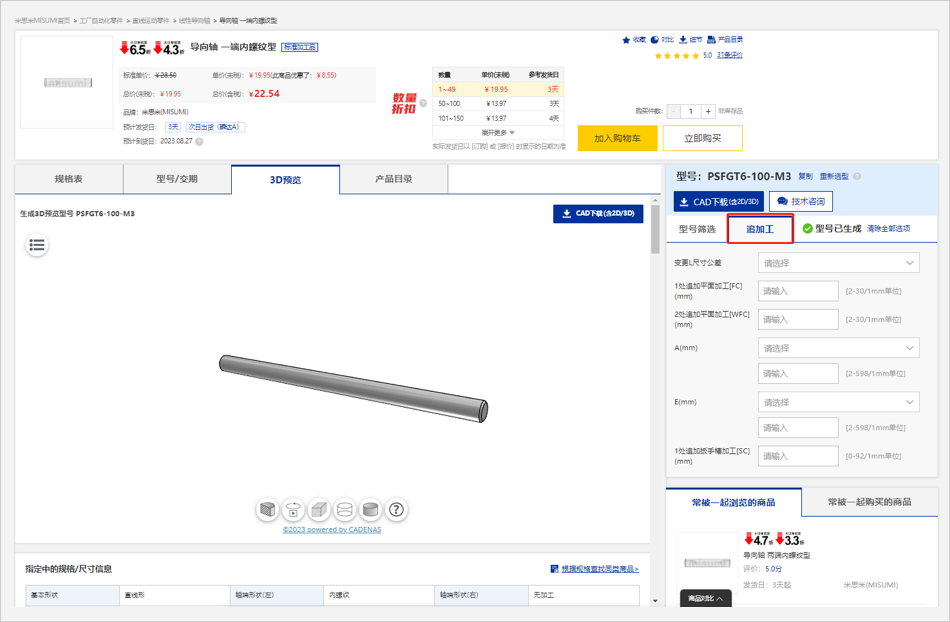Click 清除全部选项 link

(x=888, y=229)
